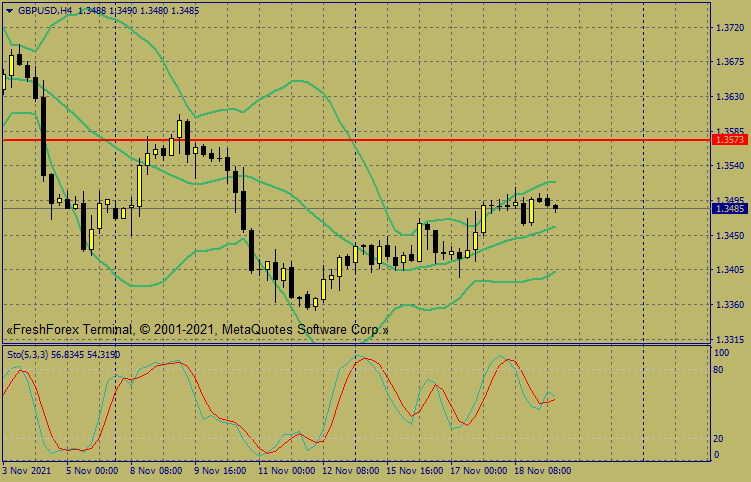Click the 1.3720 price scale label
Screen dimensions: 751x482
[729, 28]
